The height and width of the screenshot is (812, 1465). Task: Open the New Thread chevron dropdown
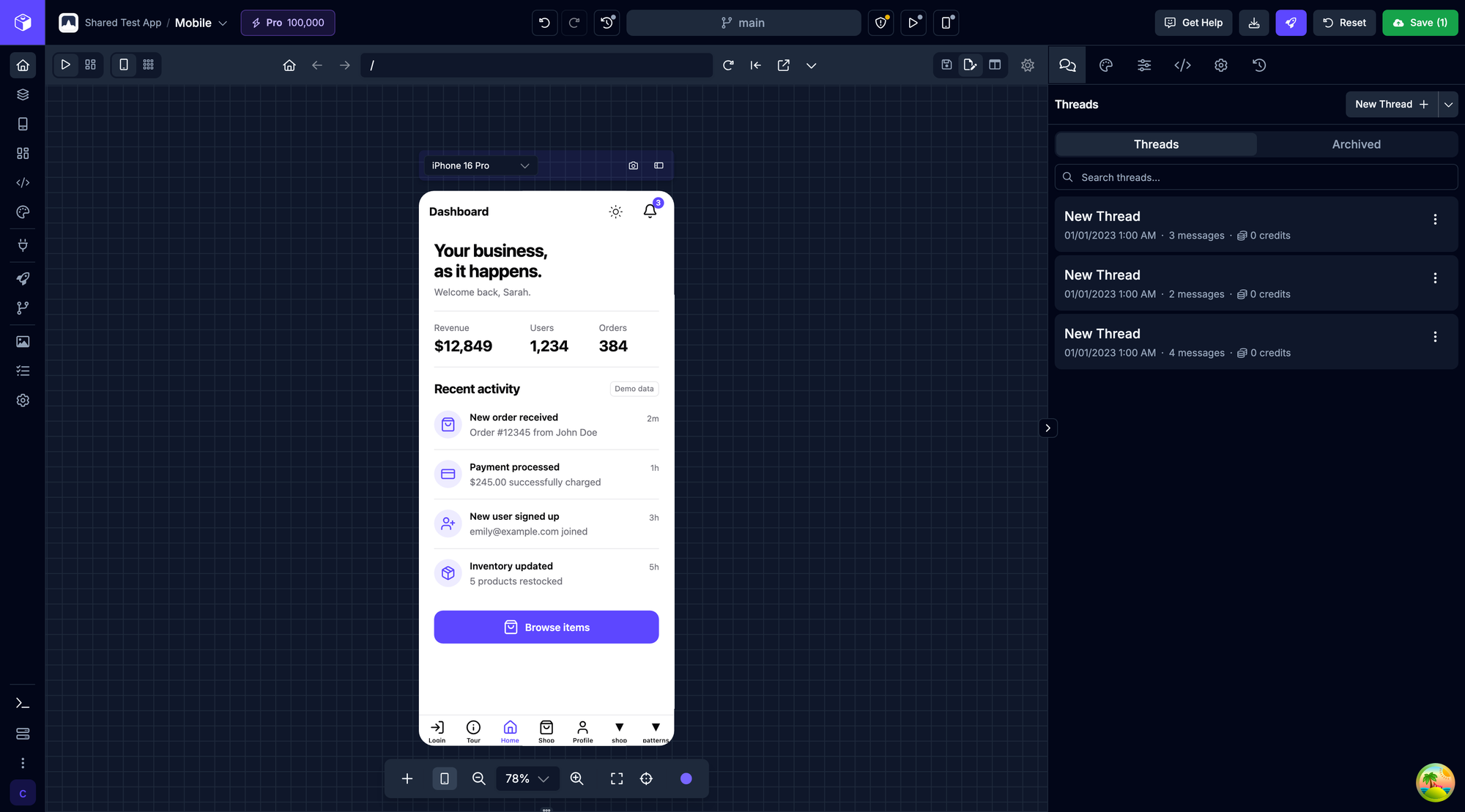(x=1448, y=104)
